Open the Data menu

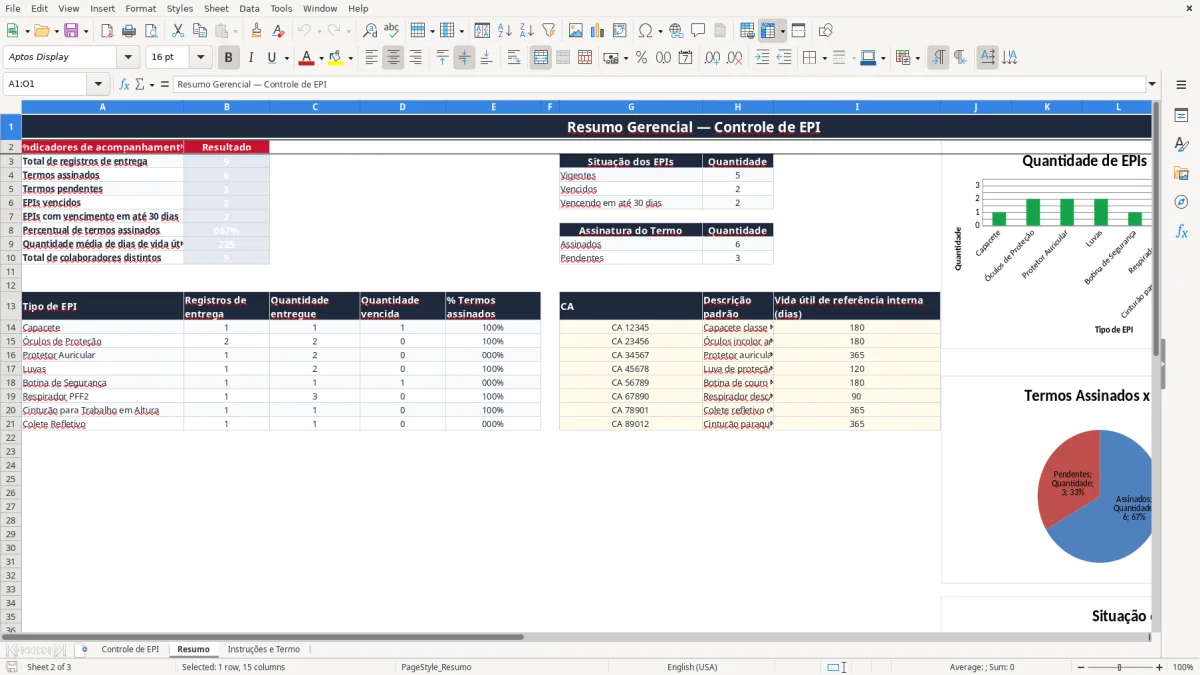click(249, 8)
